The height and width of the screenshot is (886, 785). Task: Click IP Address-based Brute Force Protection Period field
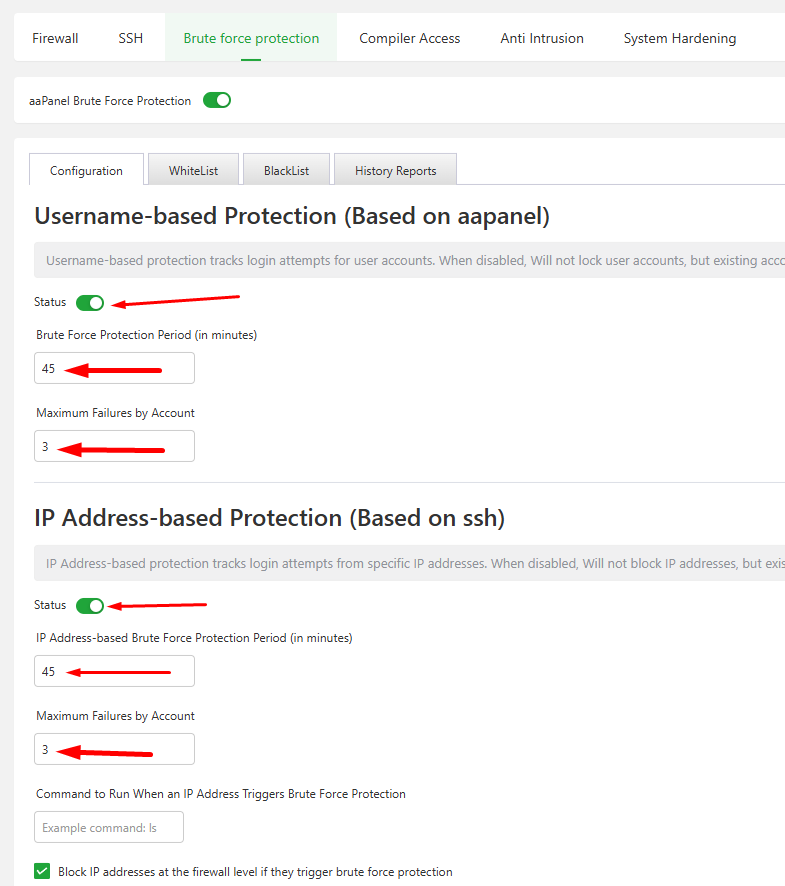click(114, 671)
